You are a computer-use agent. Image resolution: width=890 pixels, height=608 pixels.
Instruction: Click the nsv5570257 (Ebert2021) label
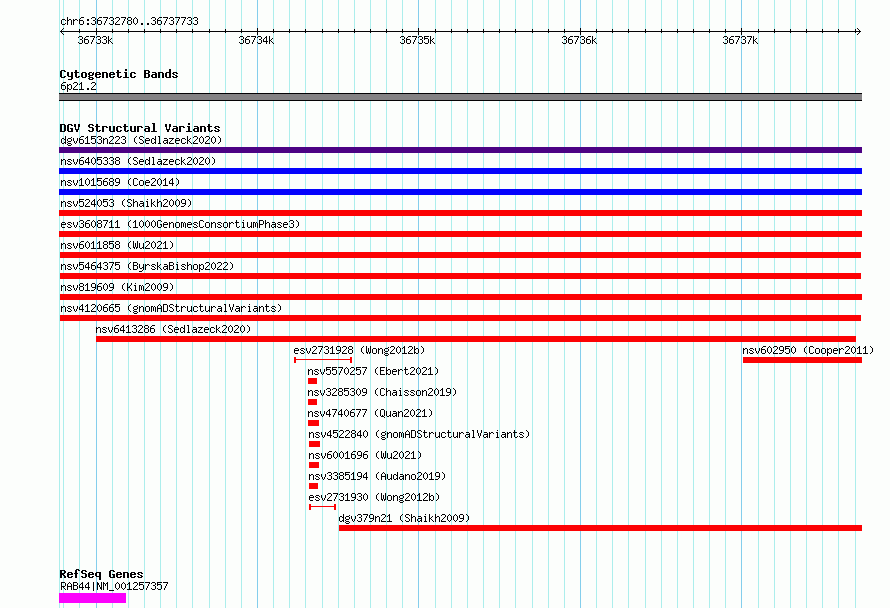point(373,371)
